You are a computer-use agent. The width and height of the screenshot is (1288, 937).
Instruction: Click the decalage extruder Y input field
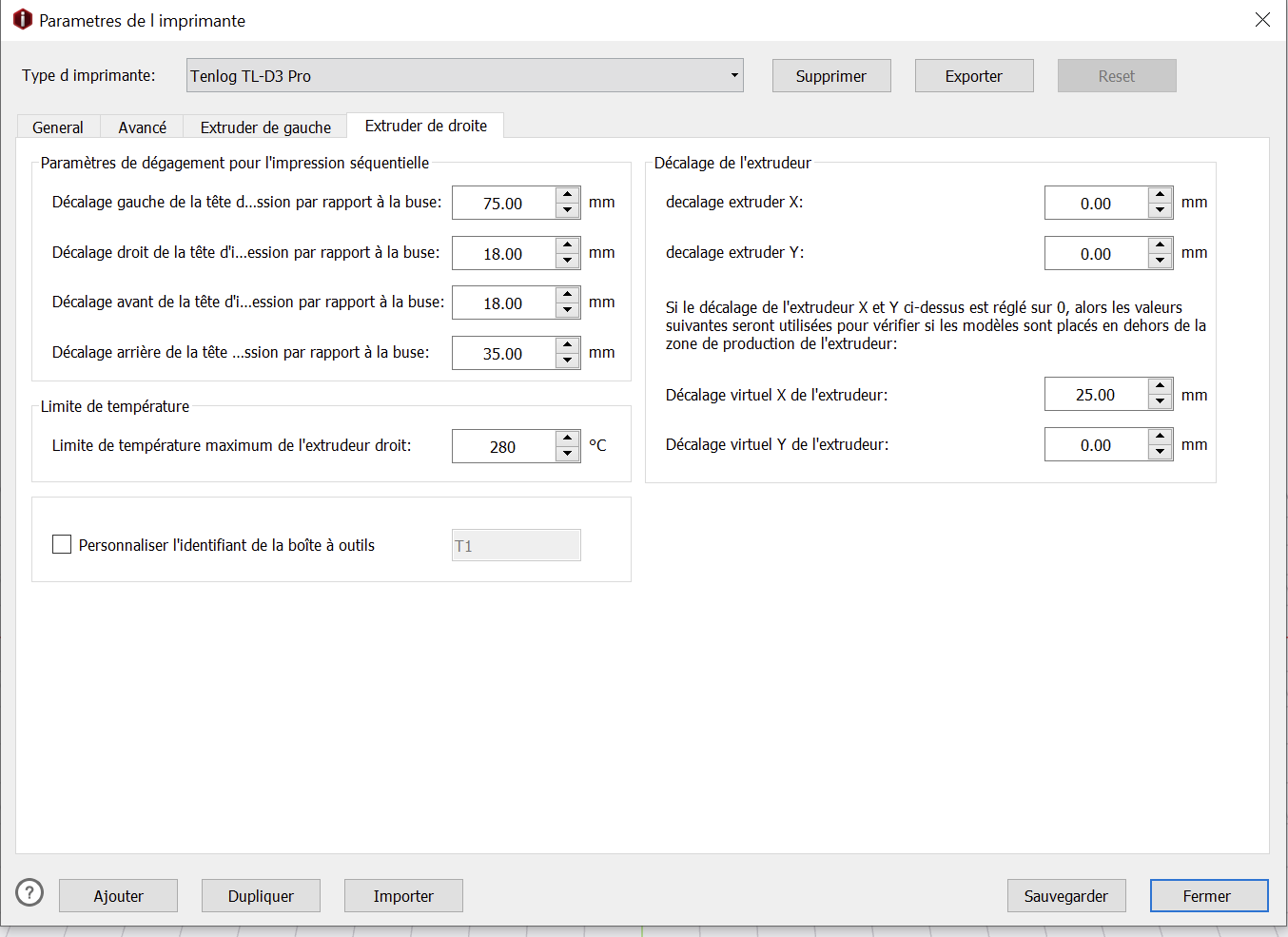[x=1096, y=254]
